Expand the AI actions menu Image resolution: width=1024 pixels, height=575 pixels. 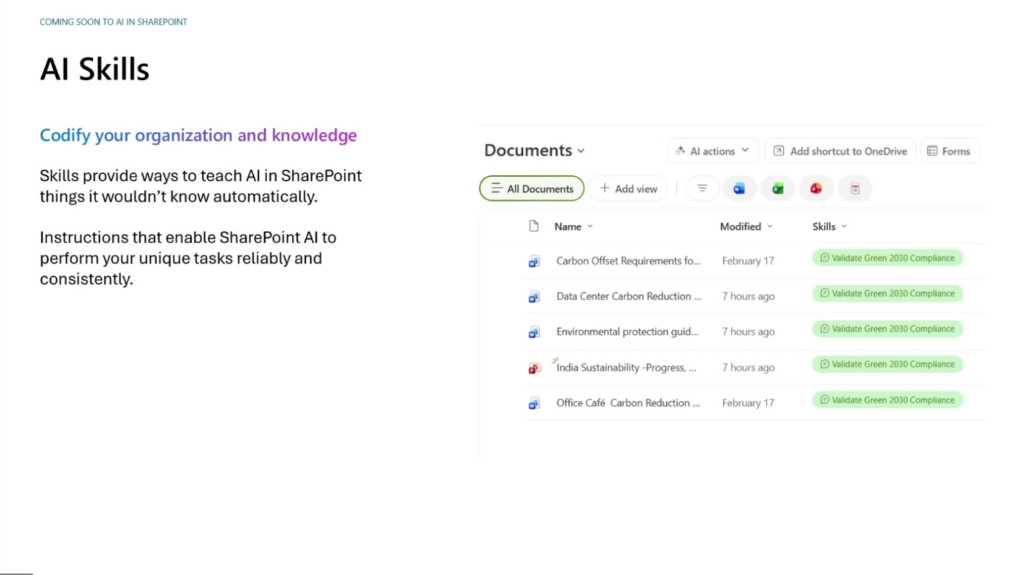[712, 151]
